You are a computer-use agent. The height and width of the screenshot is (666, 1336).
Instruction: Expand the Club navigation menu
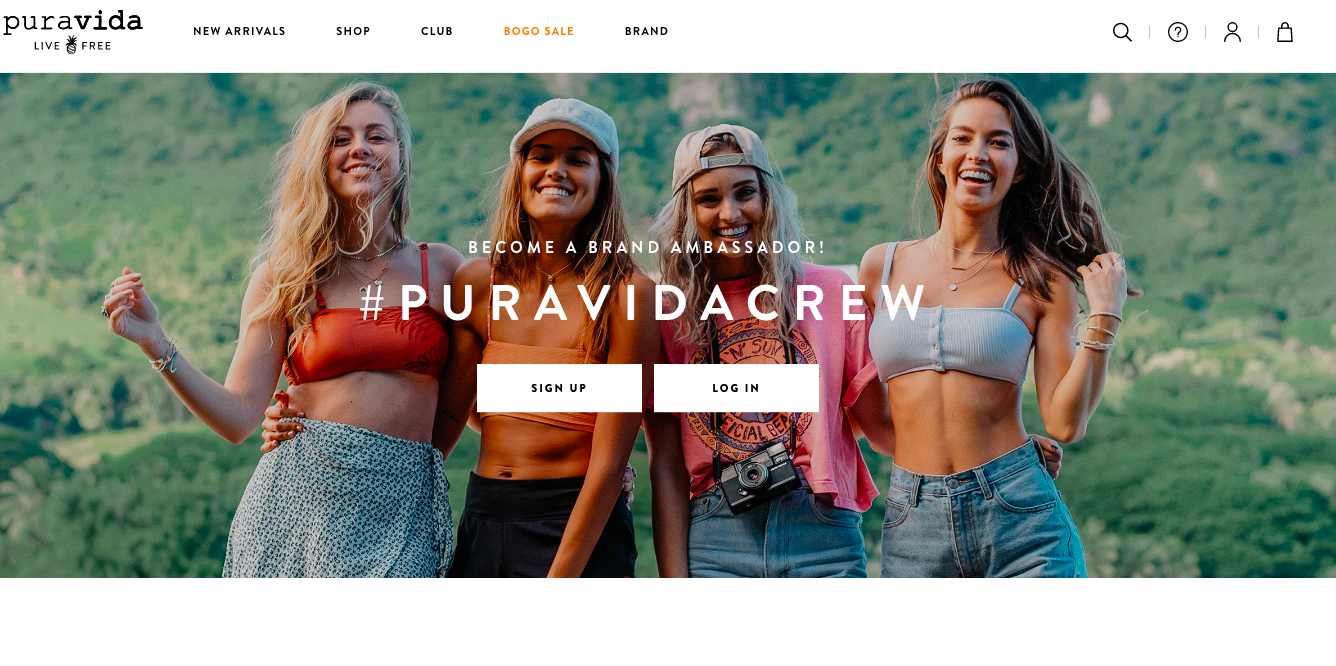tap(437, 32)
